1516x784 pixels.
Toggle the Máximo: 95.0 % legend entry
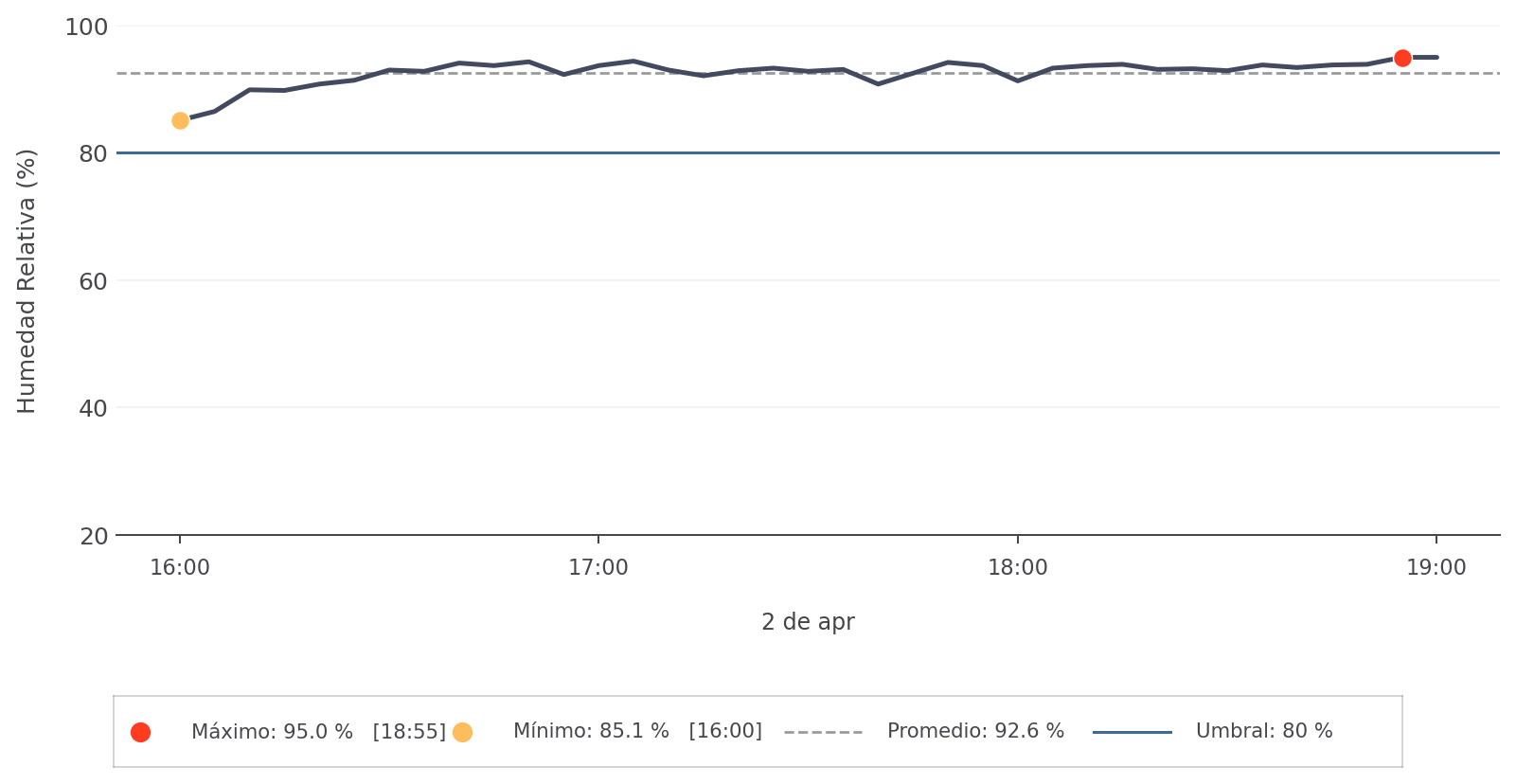click(318, 732)
